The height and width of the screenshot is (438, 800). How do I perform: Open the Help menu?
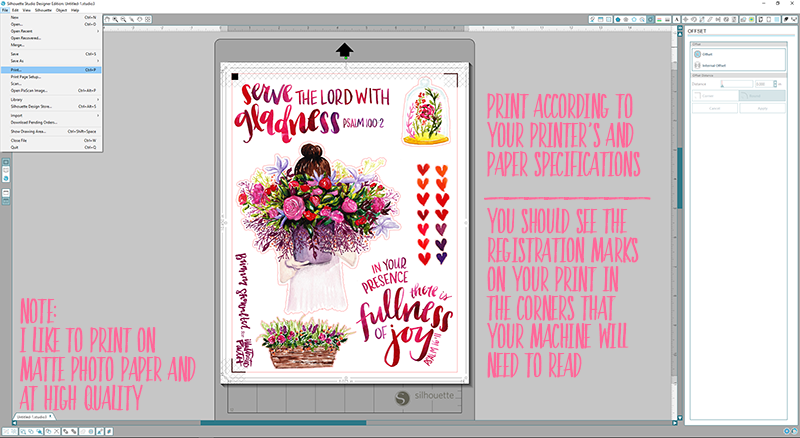click(x=75, y=10)
